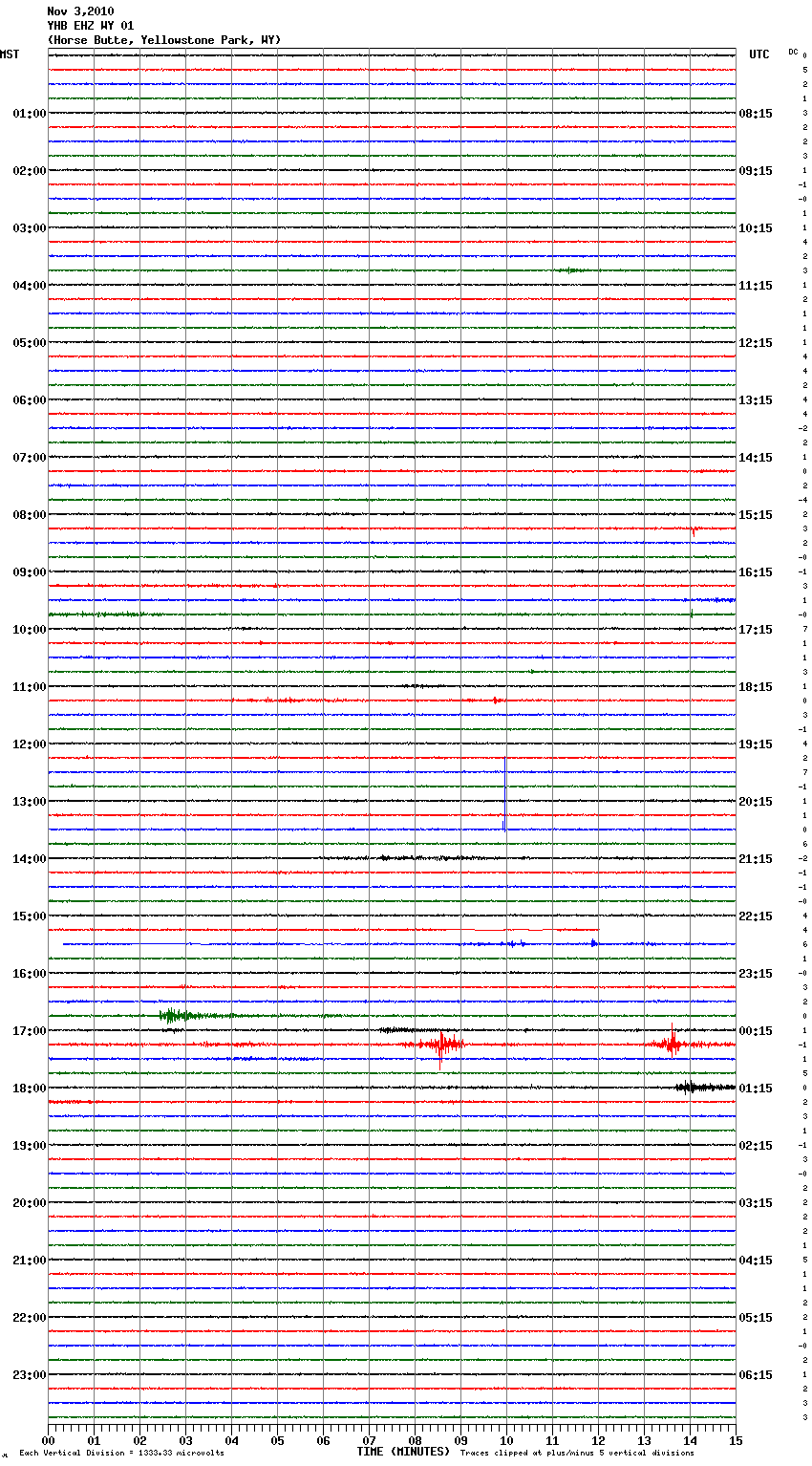The image size is (812, 1466).
Task: Select the 17:00 MST time label
Action: [x=30, y=1031]
